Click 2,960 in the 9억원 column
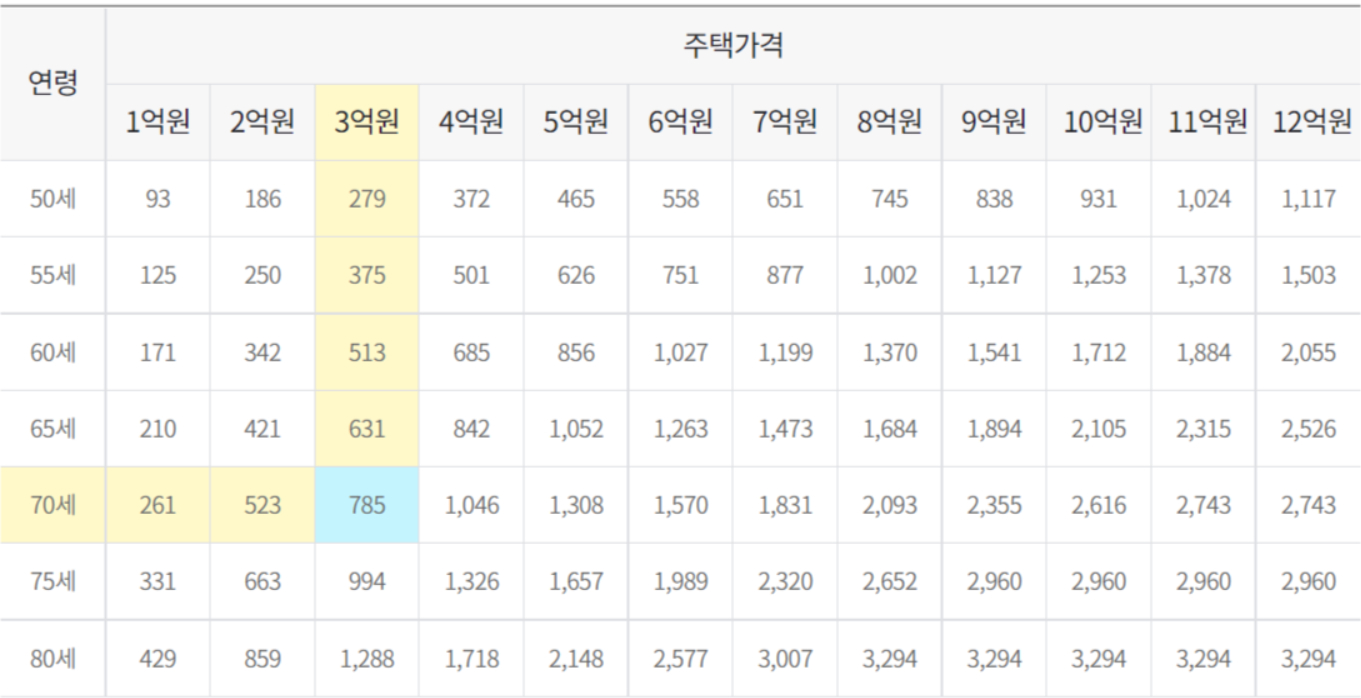This screenshot has height=698, width=1361. pos(994,581)
